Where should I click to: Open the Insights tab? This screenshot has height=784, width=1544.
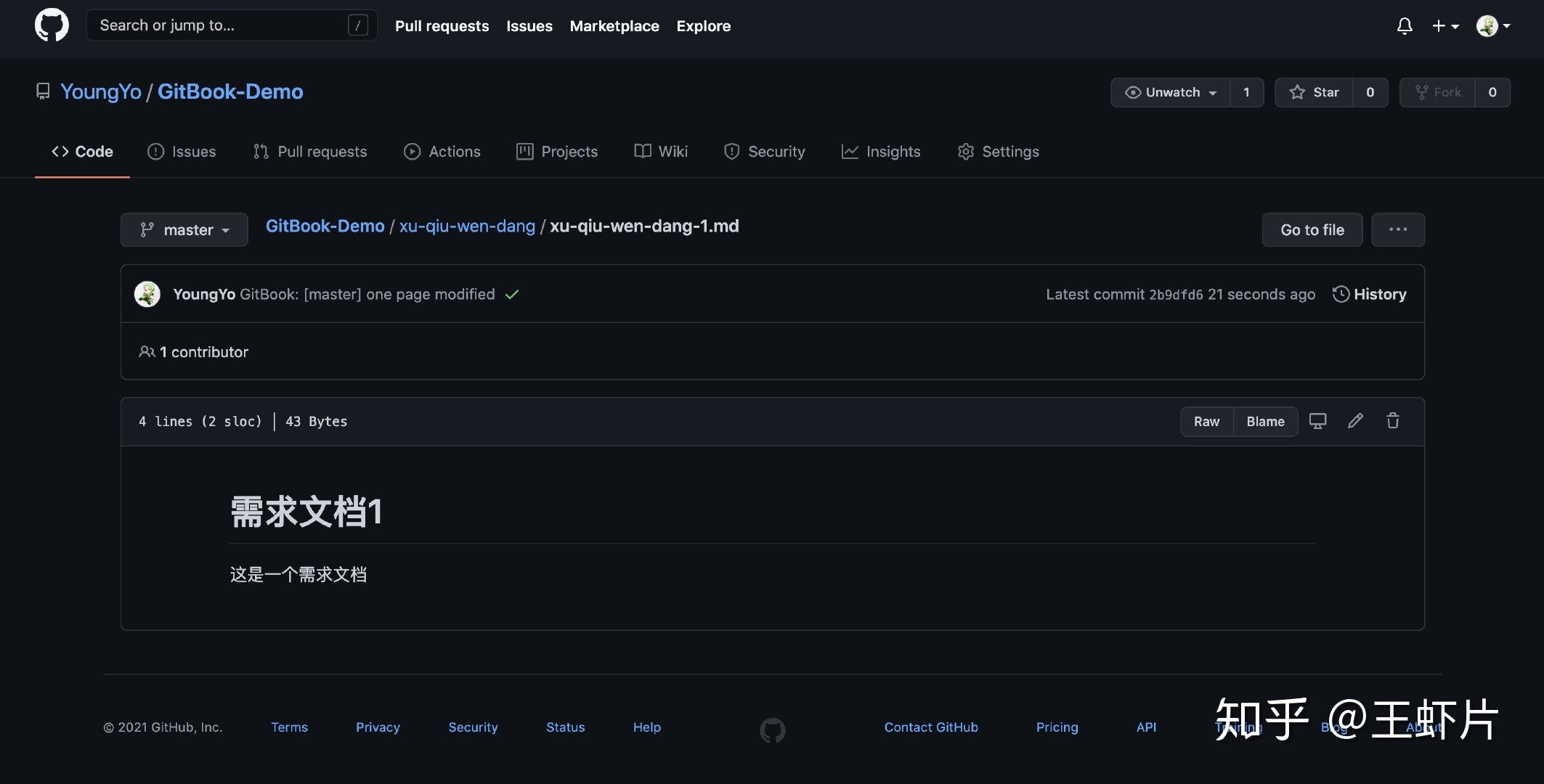(881, 152)
